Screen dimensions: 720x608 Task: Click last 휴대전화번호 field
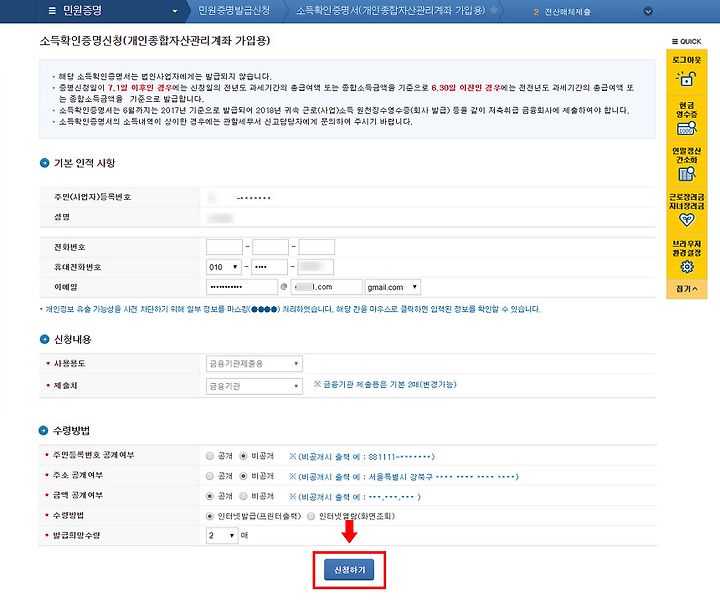(315, 267)
